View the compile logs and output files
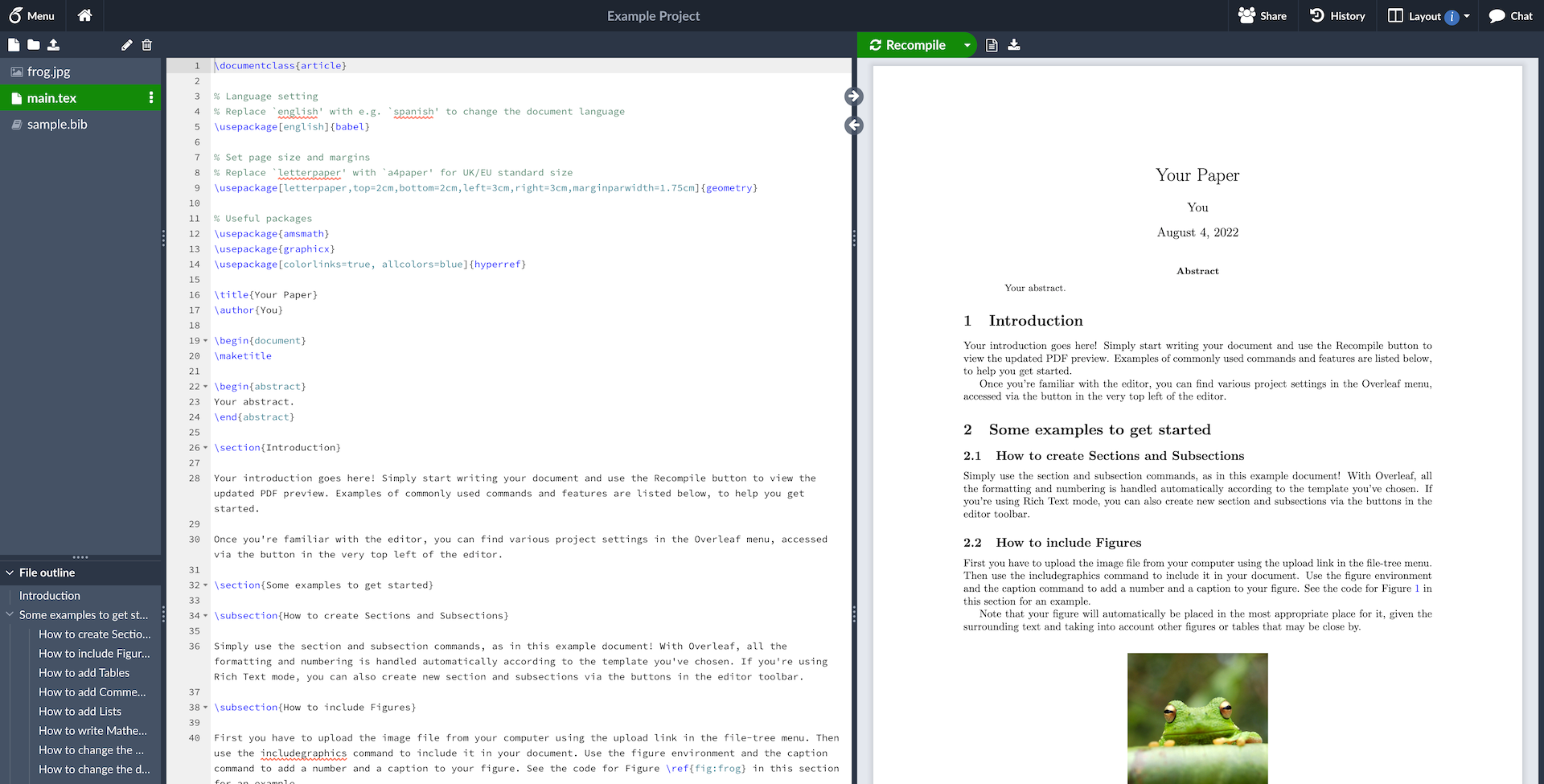 click(991, 45)
